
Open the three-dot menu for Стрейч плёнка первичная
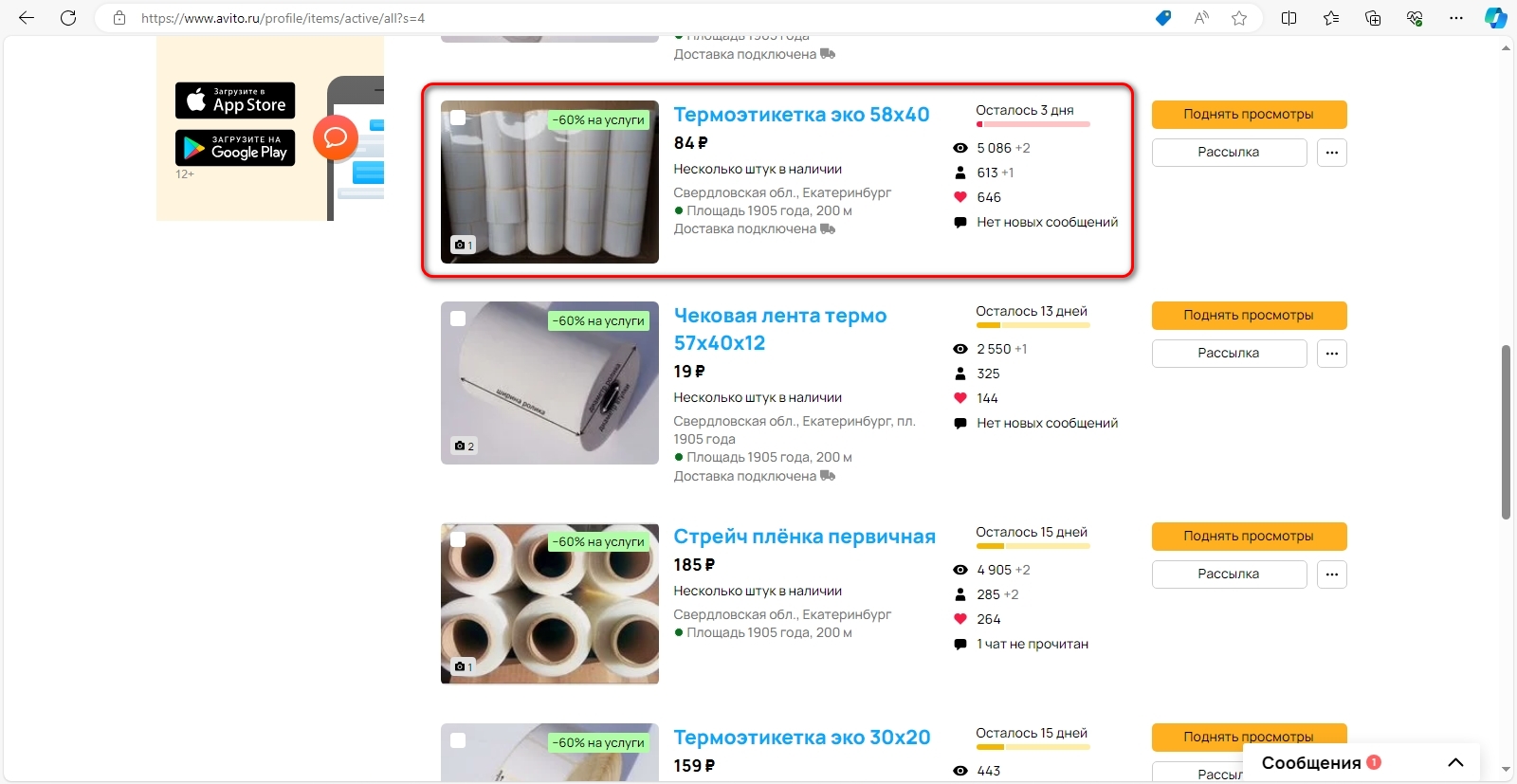pos(1332,574)
